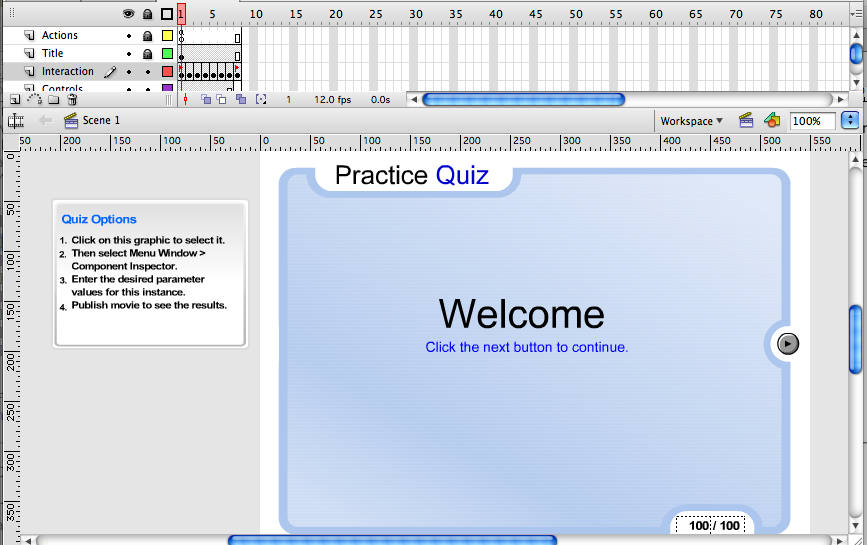
Task: Click the Show/Hide All Layers eye icon
Action: [128, 14]
